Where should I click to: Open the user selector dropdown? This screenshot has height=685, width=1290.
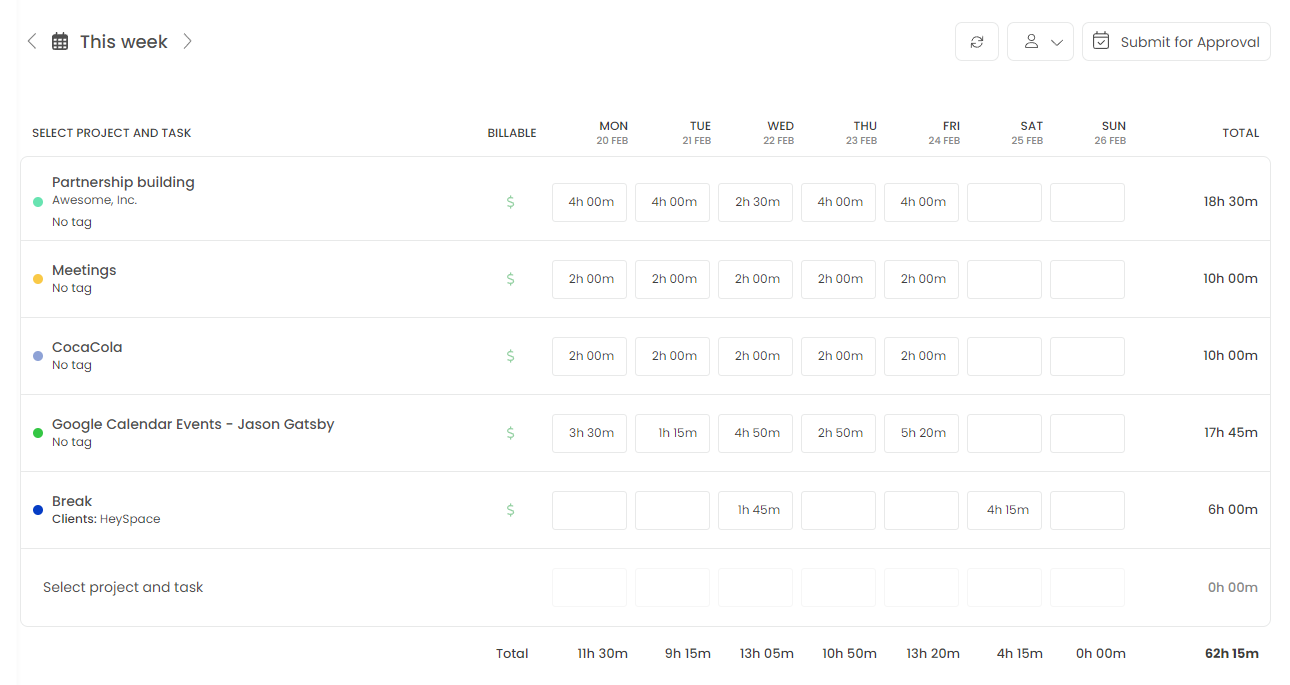[1040, 42]
